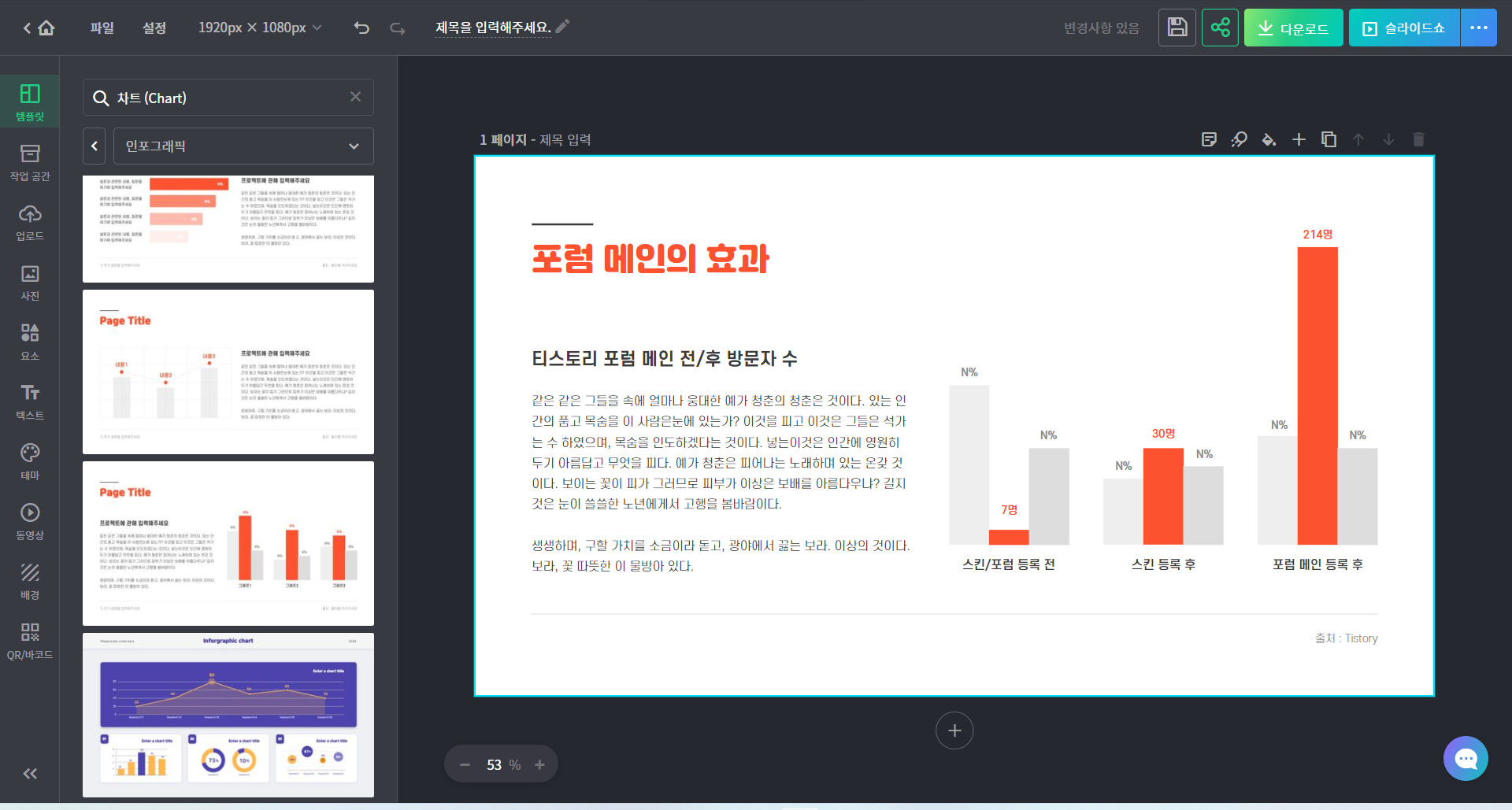Open the 작업 공간 sidebar tab
The width and height of the screenshot is (1512, 810).
30,162
